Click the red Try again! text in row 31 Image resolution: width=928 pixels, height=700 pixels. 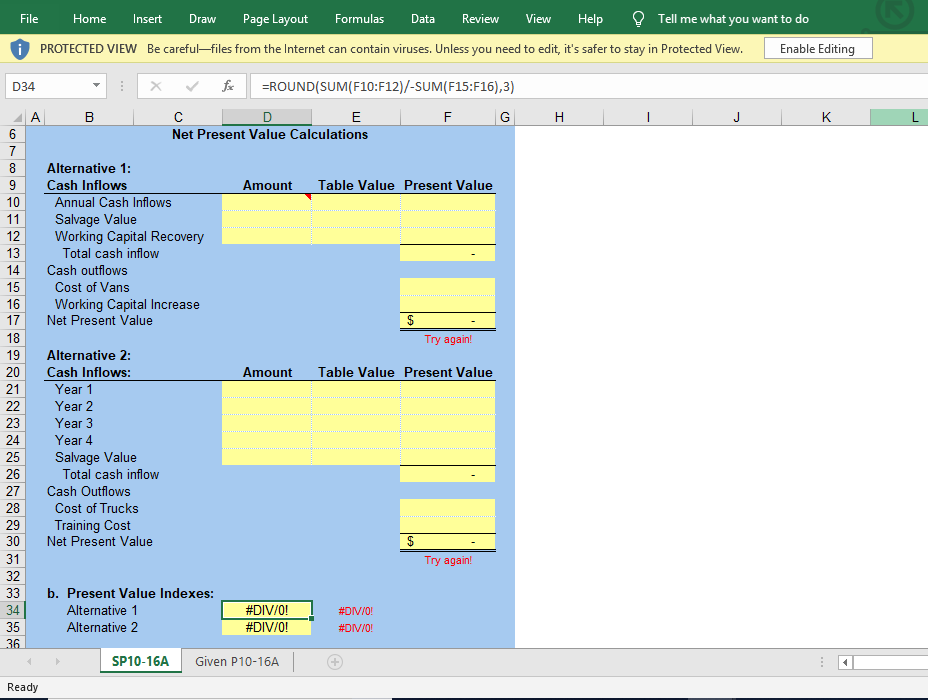click(448, 560)
